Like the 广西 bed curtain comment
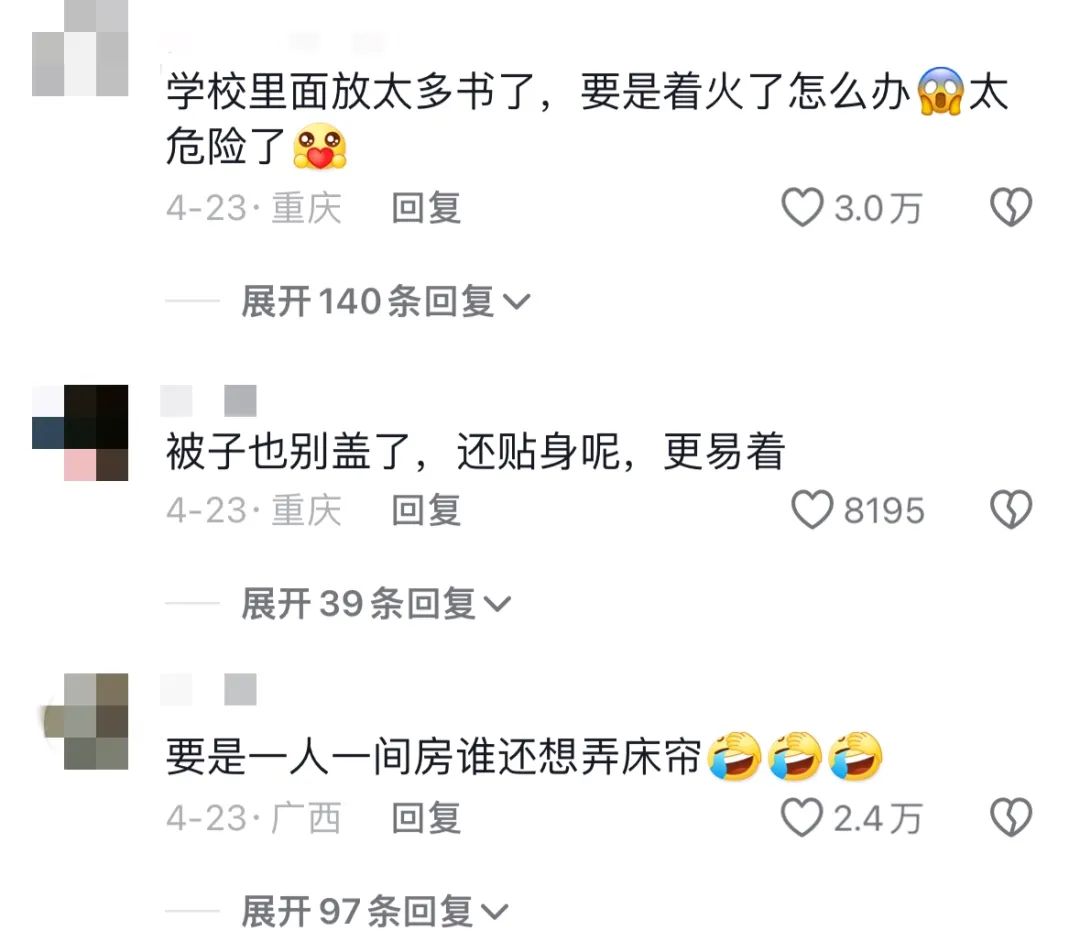The image size is (1080, 941). point(802,818)
